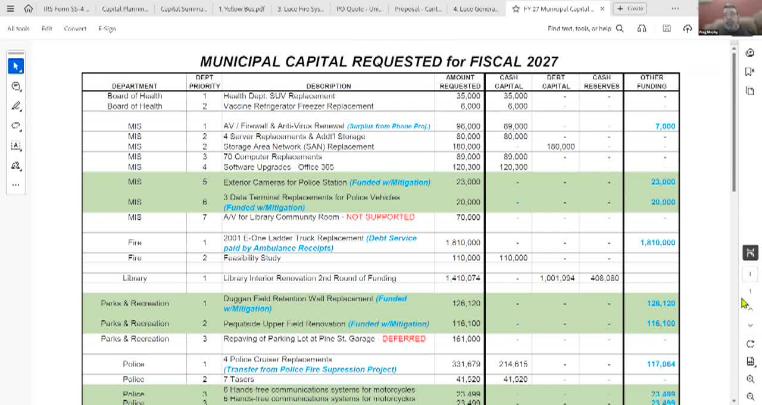Activate the Add text box tool
This screenshot has width=762, height=405.
point(16,146)
